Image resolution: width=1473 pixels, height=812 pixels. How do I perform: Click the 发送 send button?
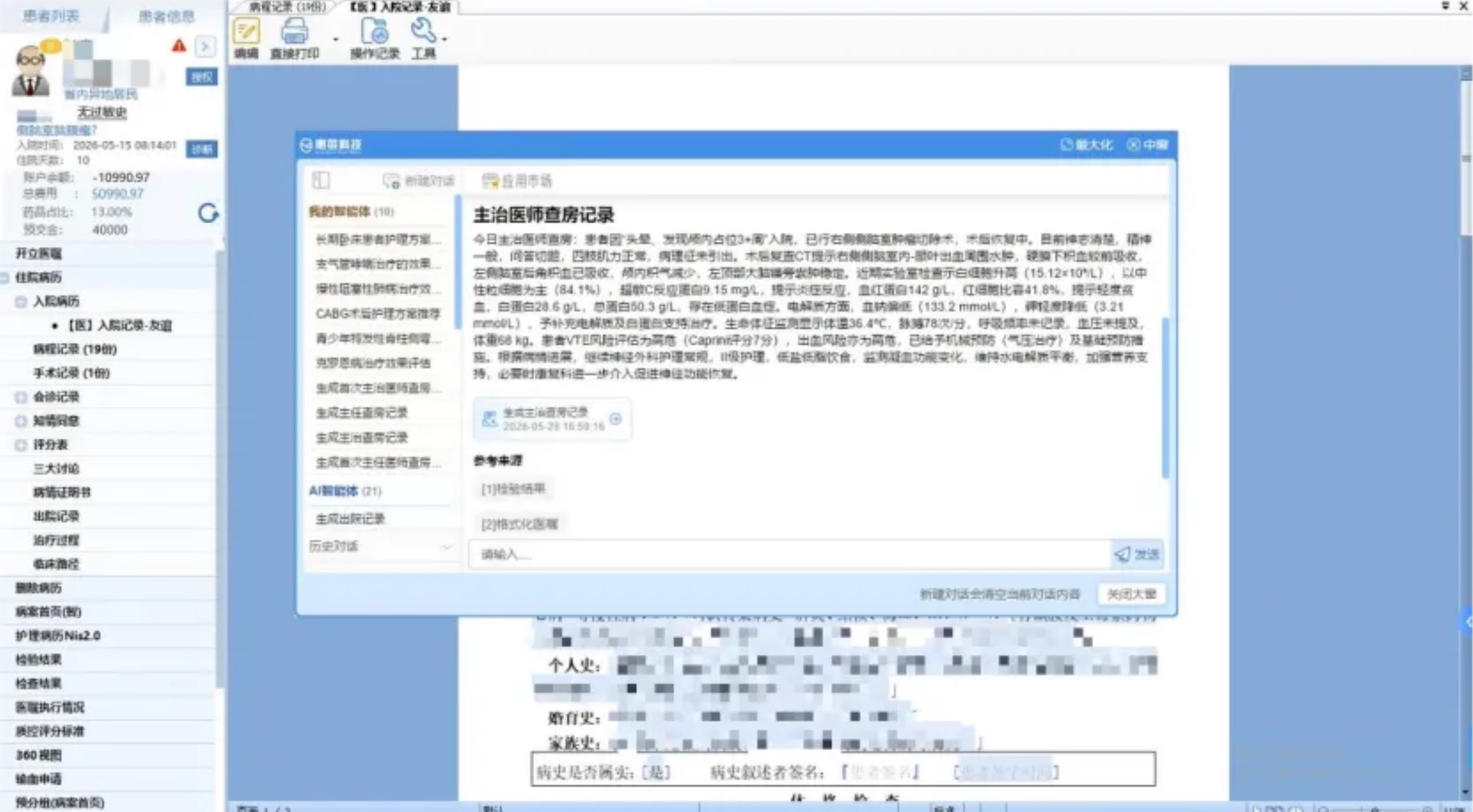pos(1137,554)
